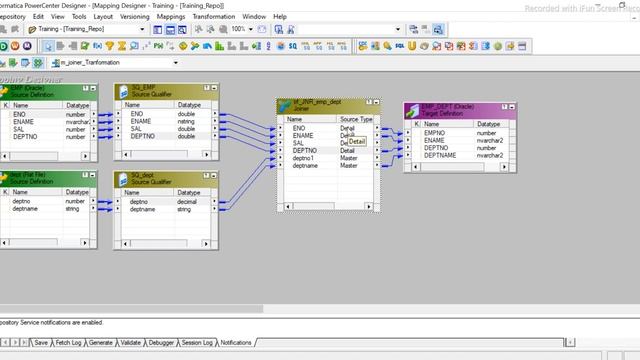The image size is (640, 360).
Task: Select DEPTNAME column in EMP_DEPT target
Action: (440, 156)
